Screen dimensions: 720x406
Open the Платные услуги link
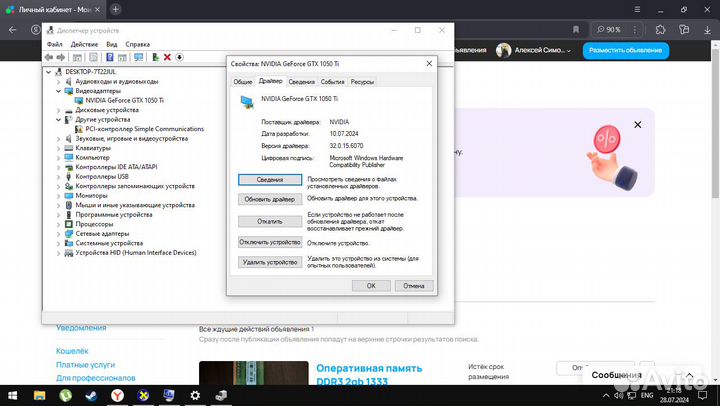pyautogui.click(x=85, y=365)
